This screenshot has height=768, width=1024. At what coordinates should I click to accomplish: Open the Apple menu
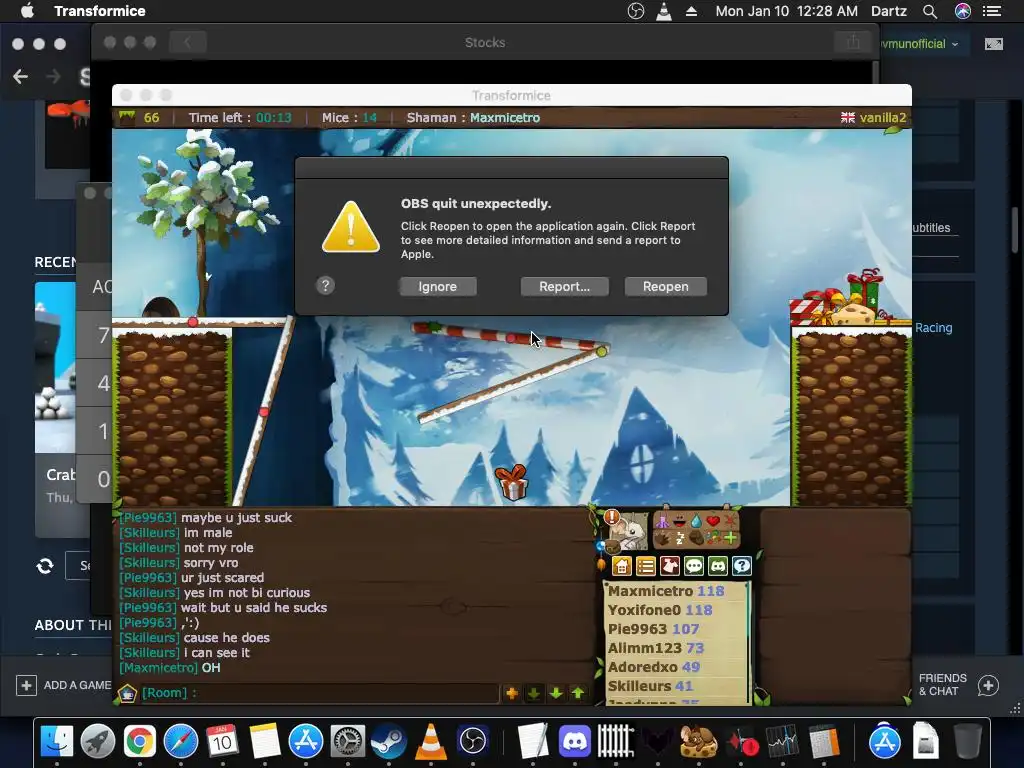tap(27, 10)
